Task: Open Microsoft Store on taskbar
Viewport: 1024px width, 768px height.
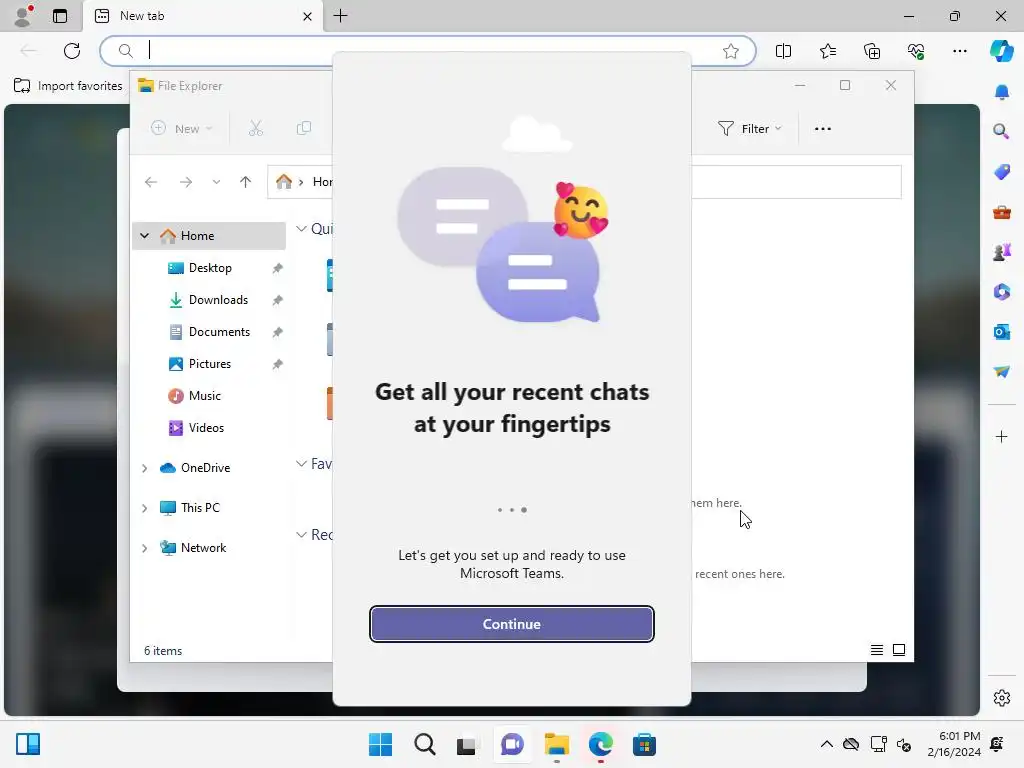Action: (x=644, y=744)
